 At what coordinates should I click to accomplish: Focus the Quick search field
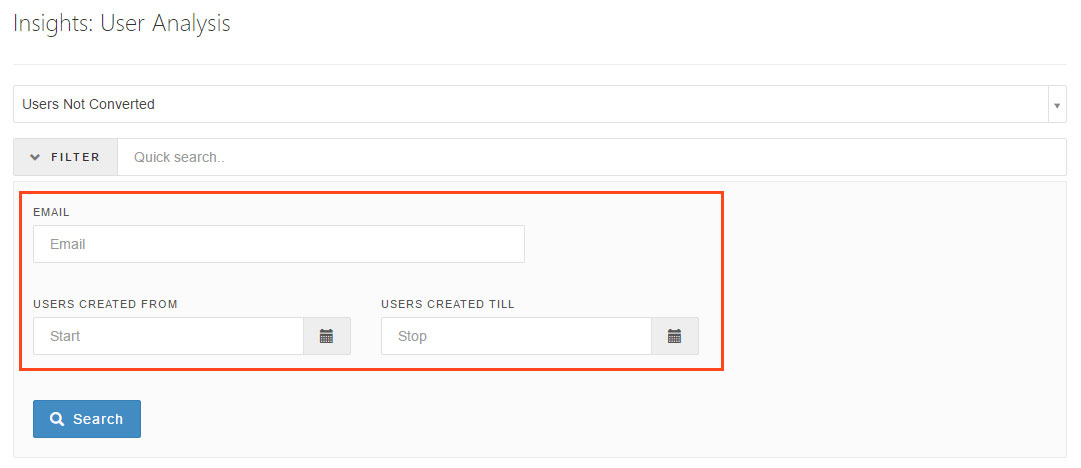point(592,157)
